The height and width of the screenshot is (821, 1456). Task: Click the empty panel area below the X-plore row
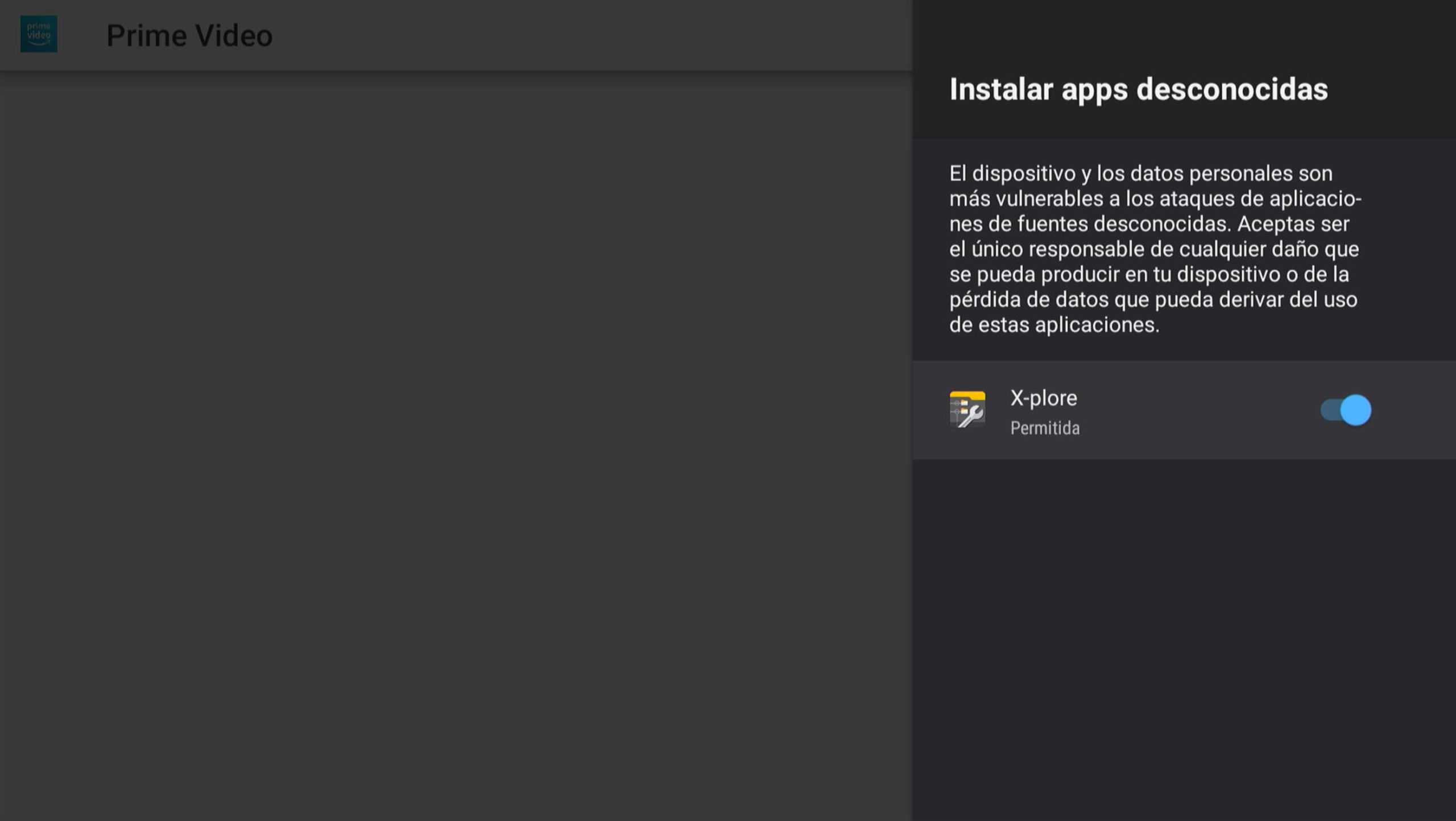[x=1183, y=626]
